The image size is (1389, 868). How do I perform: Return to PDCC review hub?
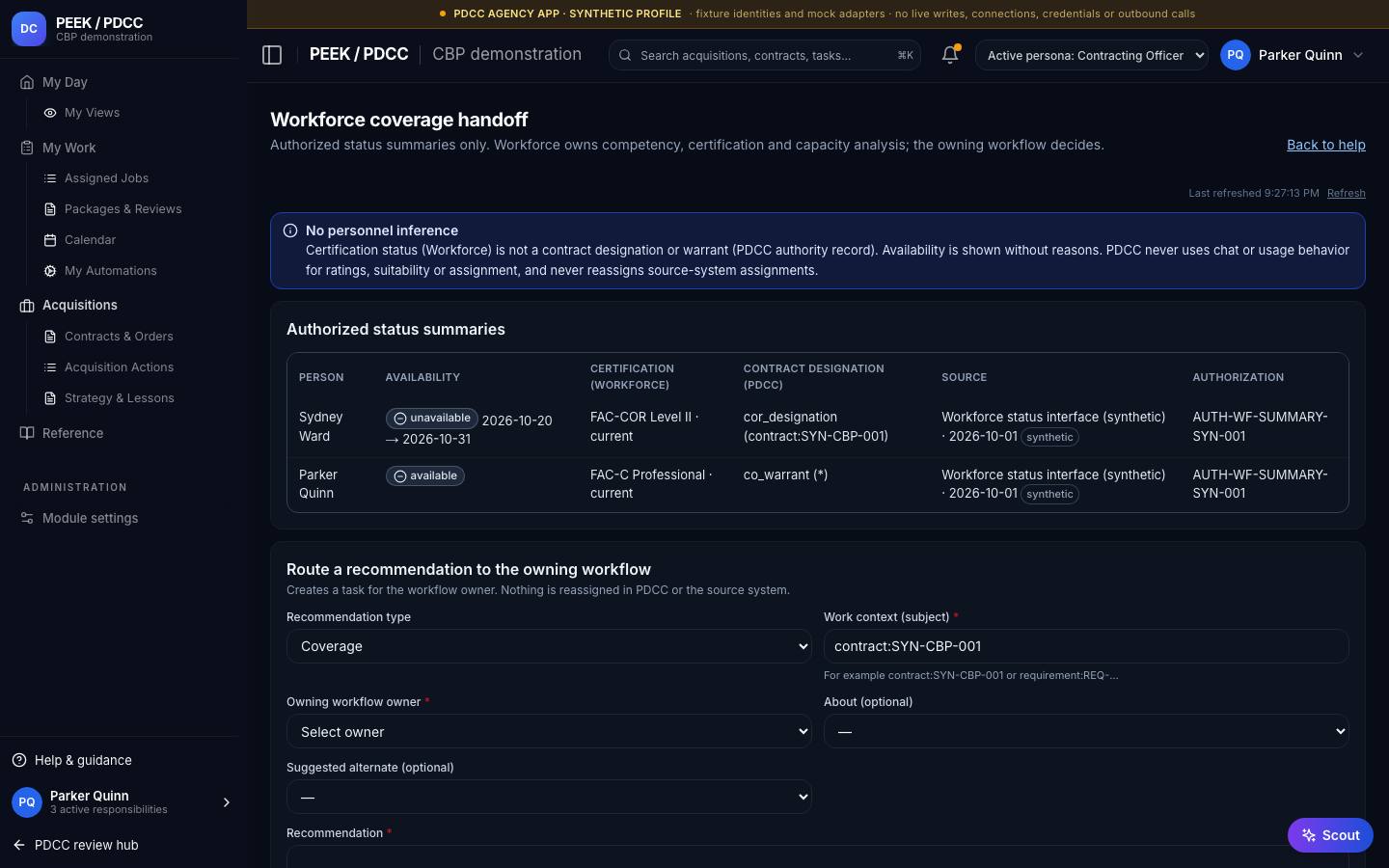(86, 845)
